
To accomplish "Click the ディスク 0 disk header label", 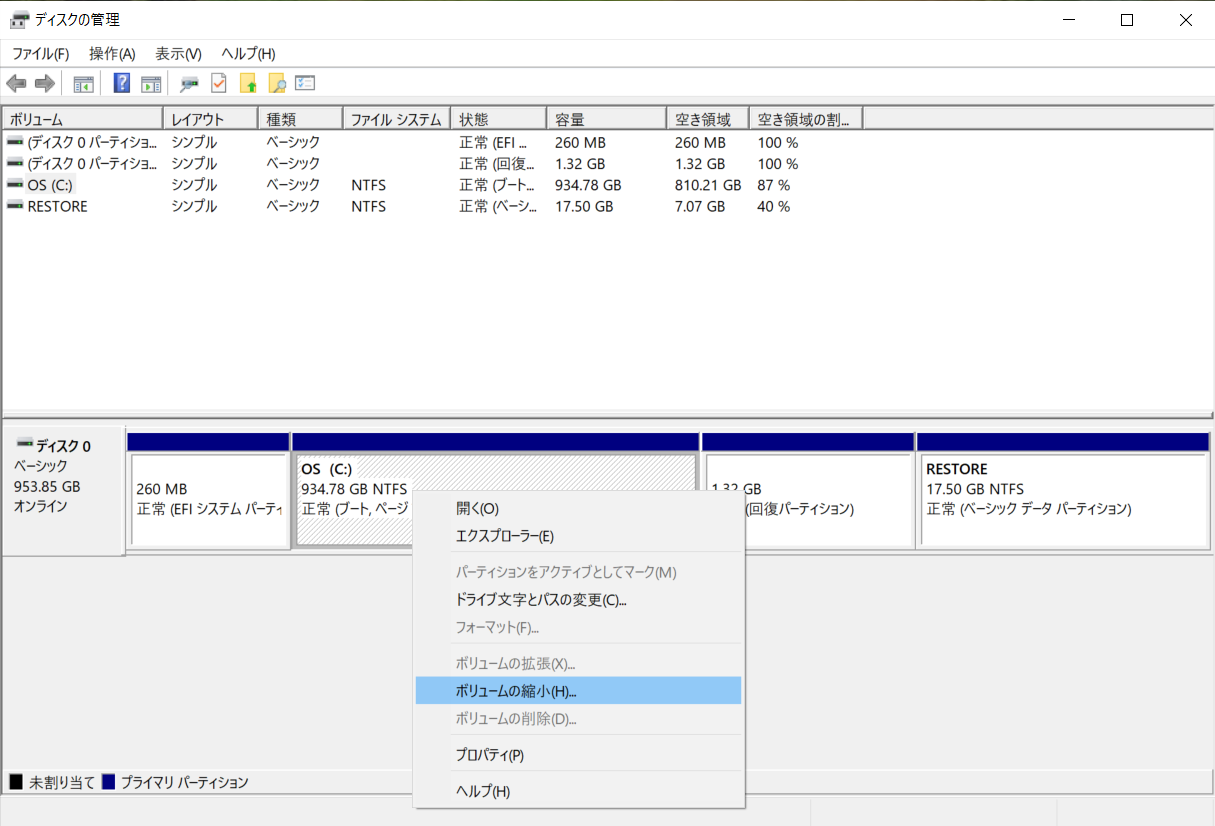I will pyautogui.click(x=63, y=446).
